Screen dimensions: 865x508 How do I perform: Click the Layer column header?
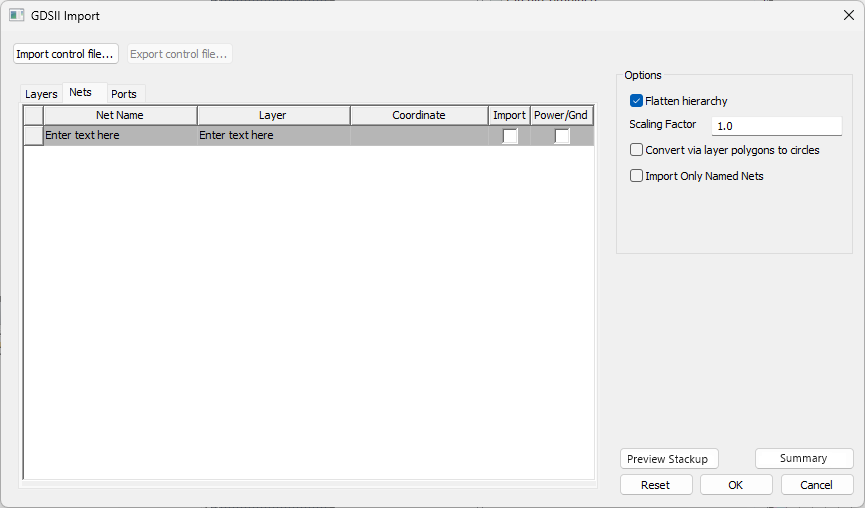pyautogui.click(x=273, y=115)
